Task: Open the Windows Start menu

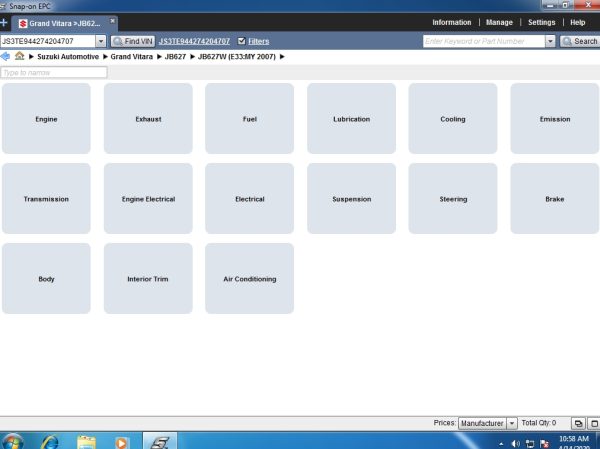Action: [x=12, y=441]
